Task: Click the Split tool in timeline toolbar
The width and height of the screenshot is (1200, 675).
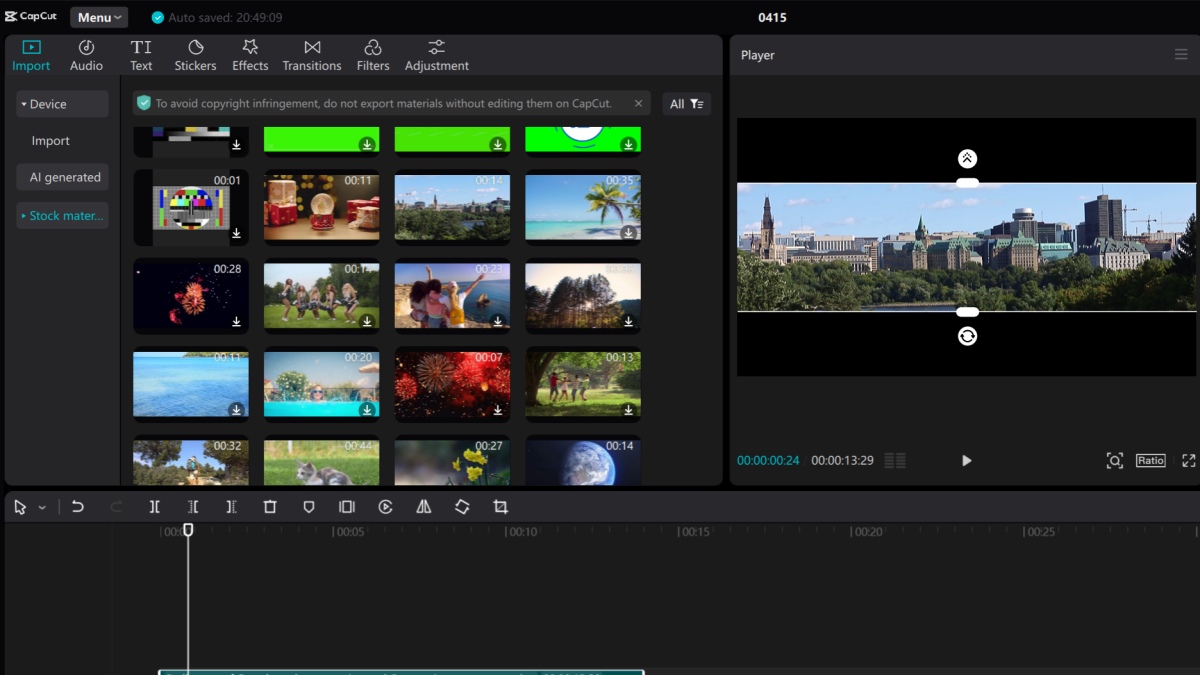Action: [x=155, y=507]
